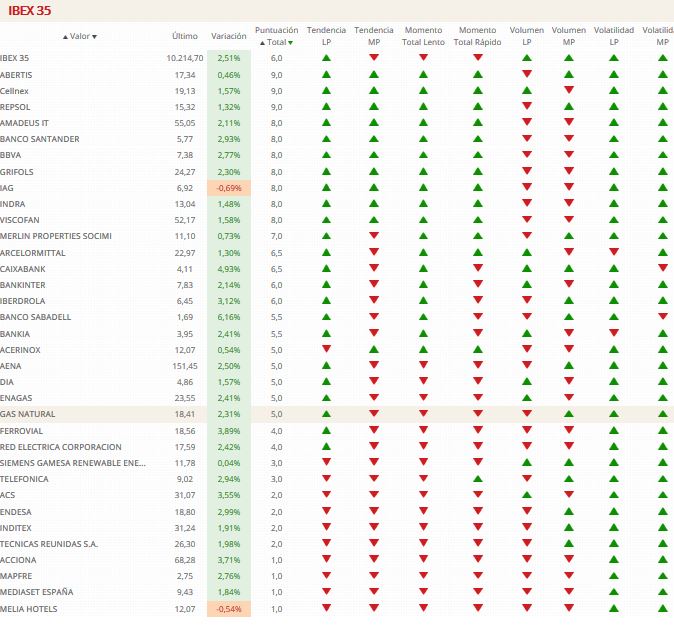Viewport: 674px width, 629px height.
Task: Click the Tendencia LP column header
Action: click(326, 36)
